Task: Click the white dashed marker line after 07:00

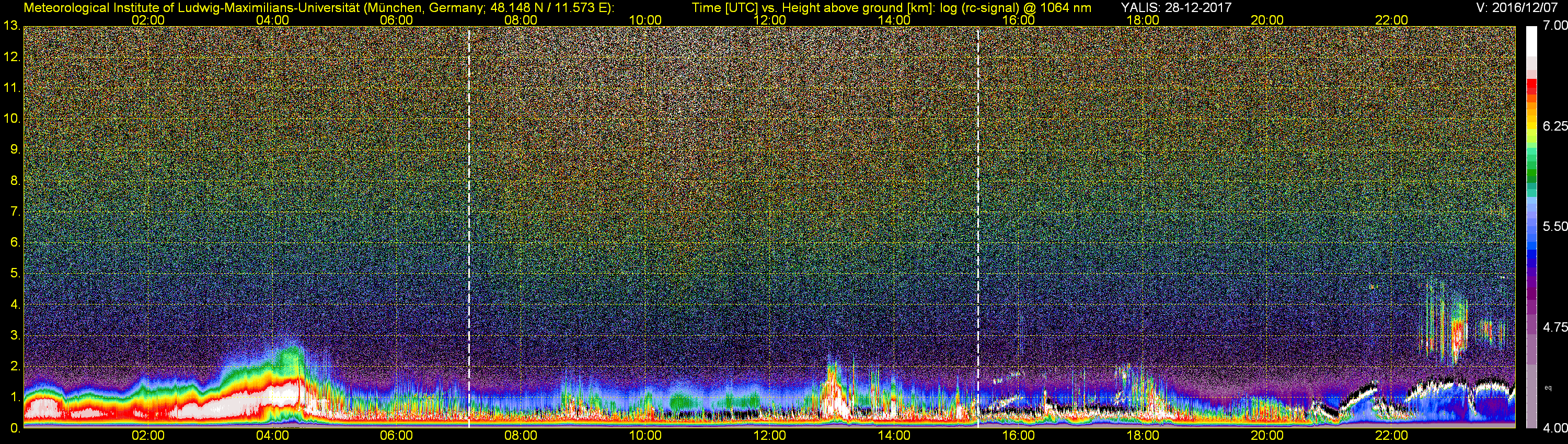Action: pyautogui.click(x=469, y=227)
